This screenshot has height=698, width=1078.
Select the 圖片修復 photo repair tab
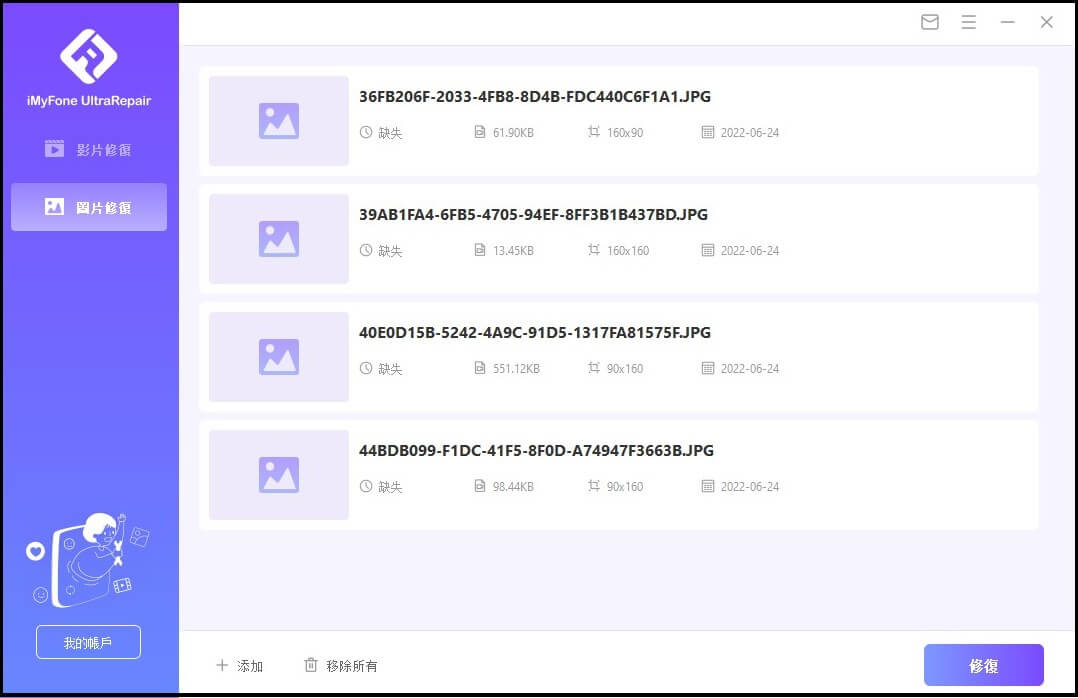coord(89,207)
